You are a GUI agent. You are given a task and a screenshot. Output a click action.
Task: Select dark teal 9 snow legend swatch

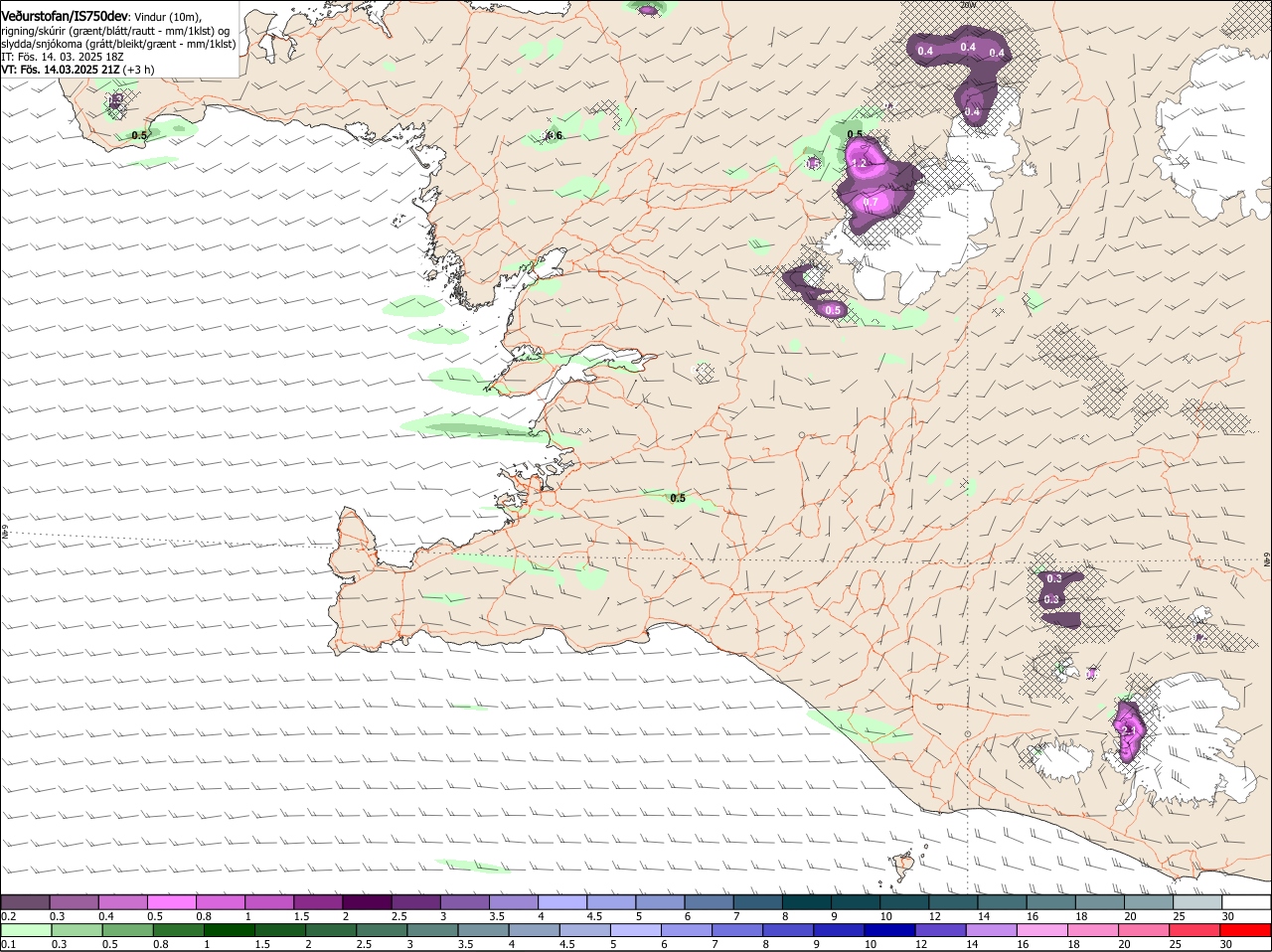(856, 901)
